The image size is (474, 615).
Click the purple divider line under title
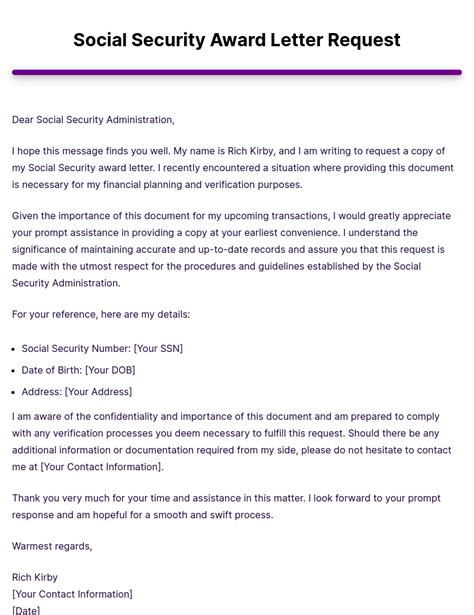click(237, 72)
